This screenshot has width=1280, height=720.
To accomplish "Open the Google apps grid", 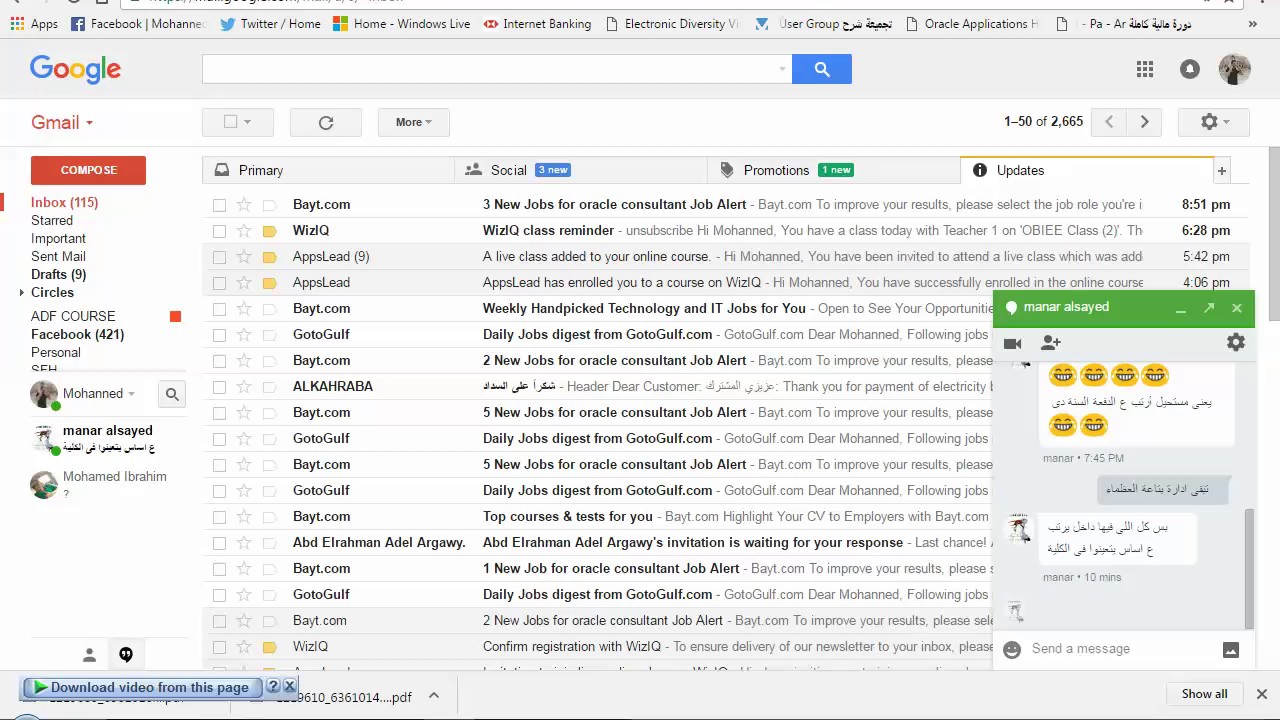I will [x=1145, y=69].
